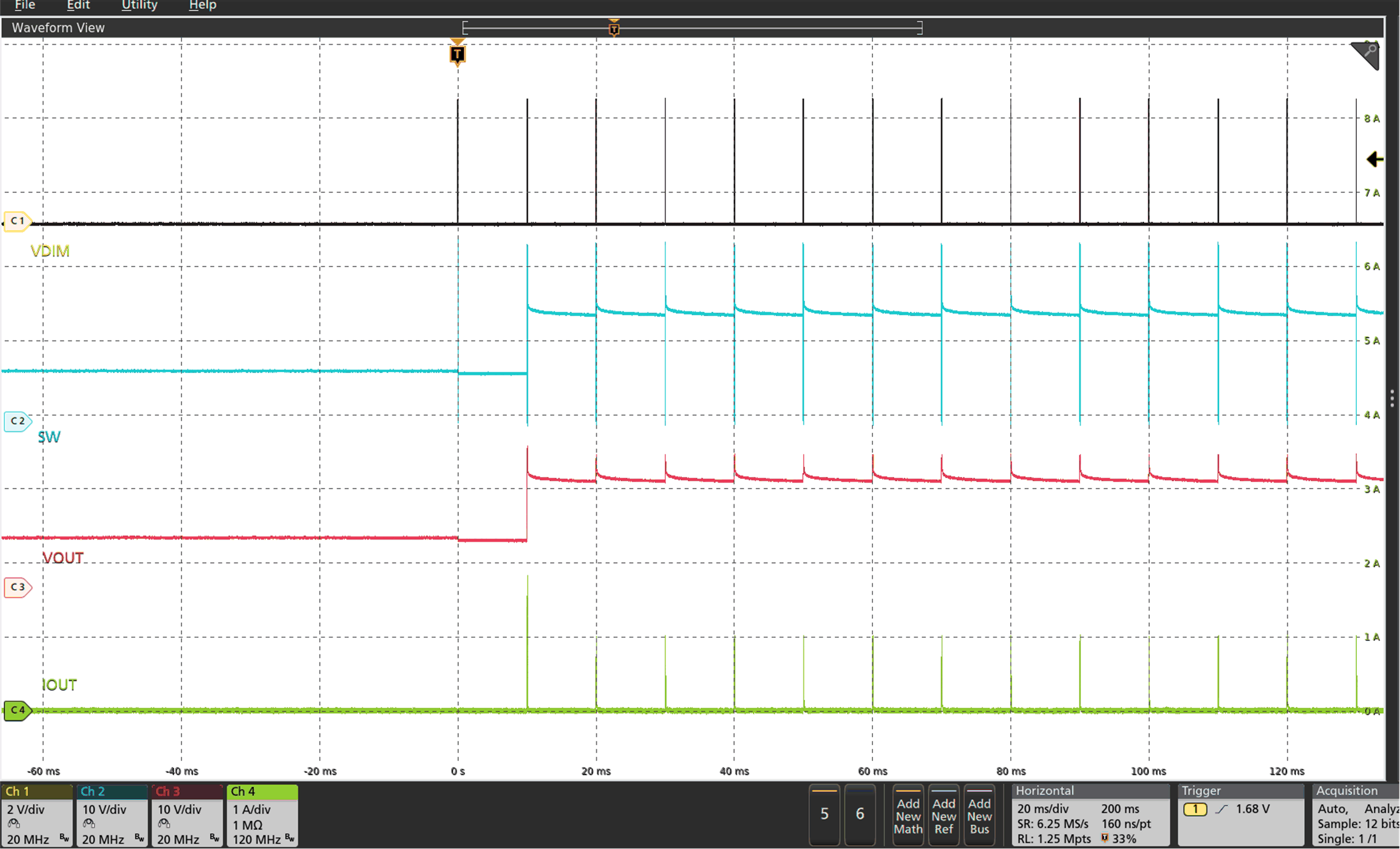This screenshot has height=849, width=1400.
Task: Click the trigger position marker in top overview bar
Action: [613, 27]
